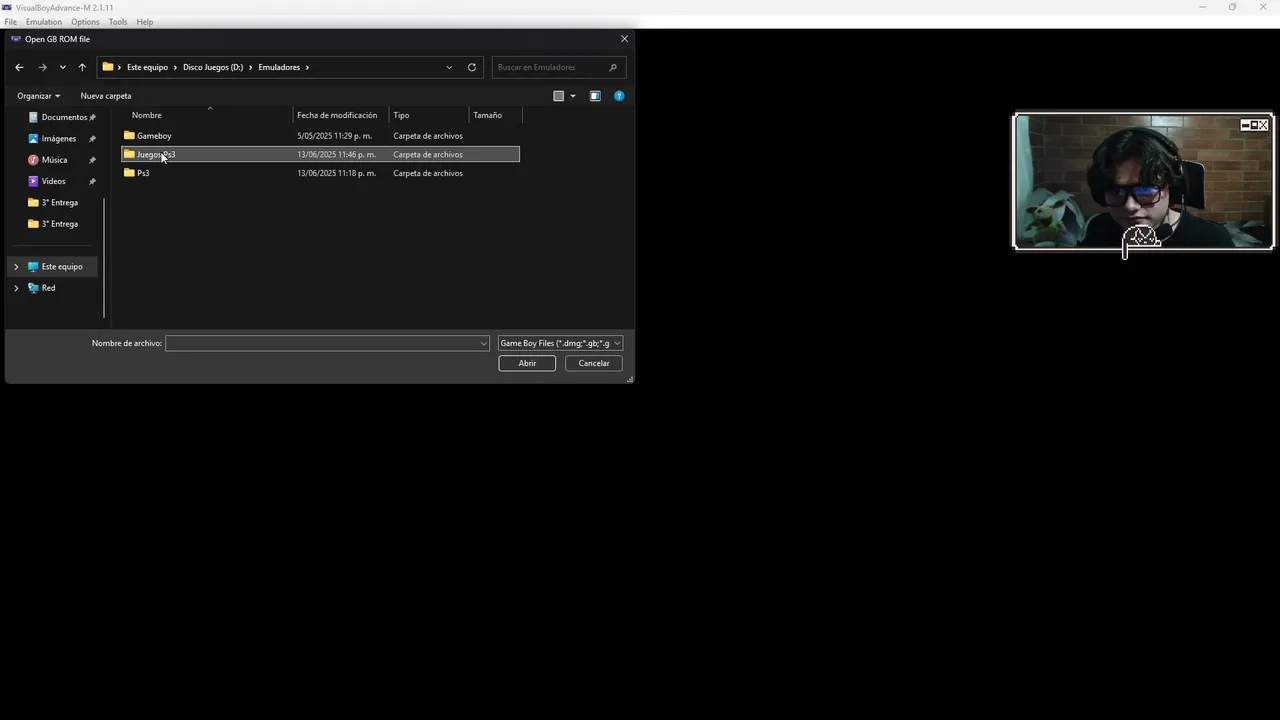The image size is (1280, 720).
Task: Open recent locations dropdown arrow
Action: (63, 67)
